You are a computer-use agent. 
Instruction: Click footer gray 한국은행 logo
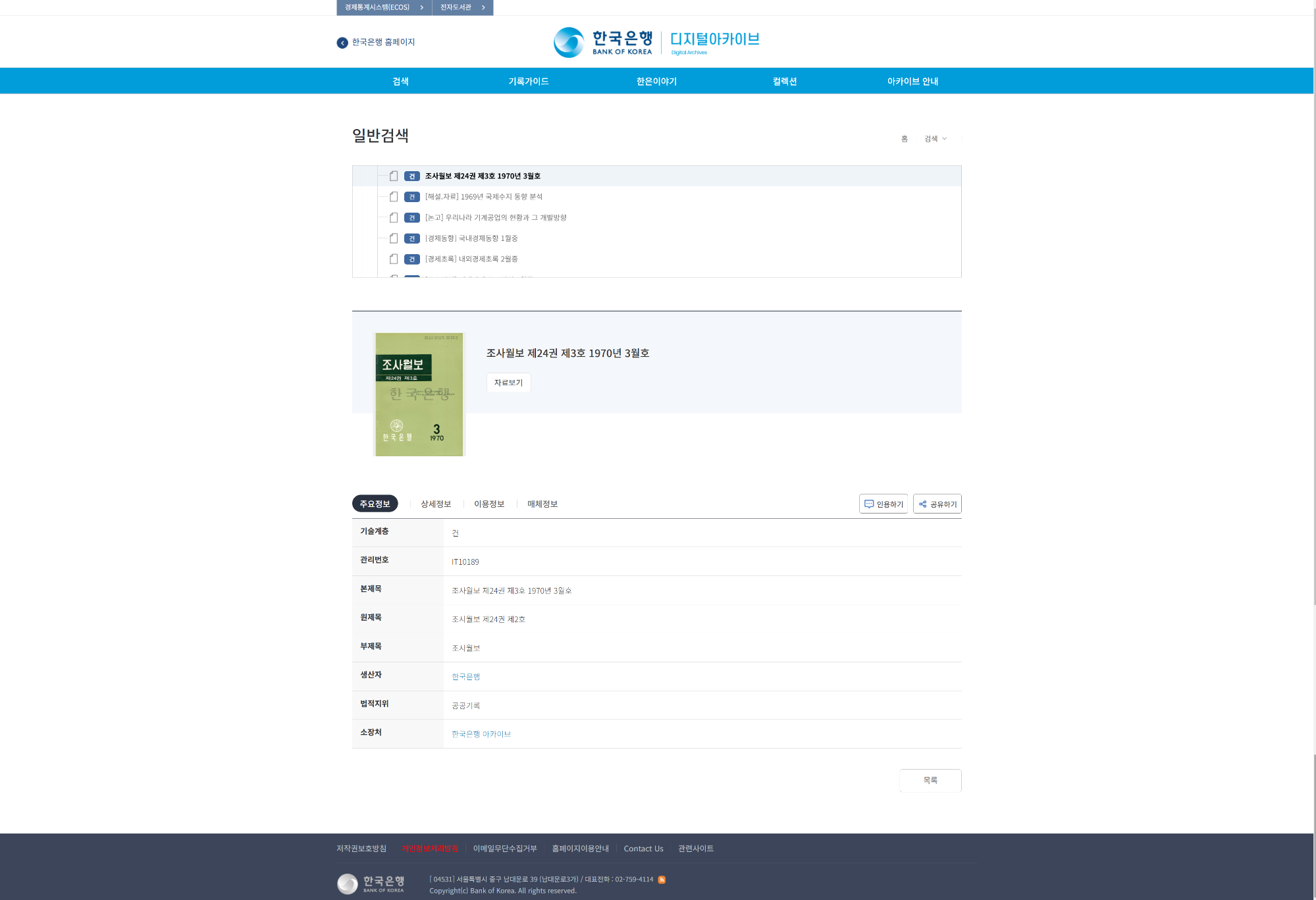pos(371,883)
